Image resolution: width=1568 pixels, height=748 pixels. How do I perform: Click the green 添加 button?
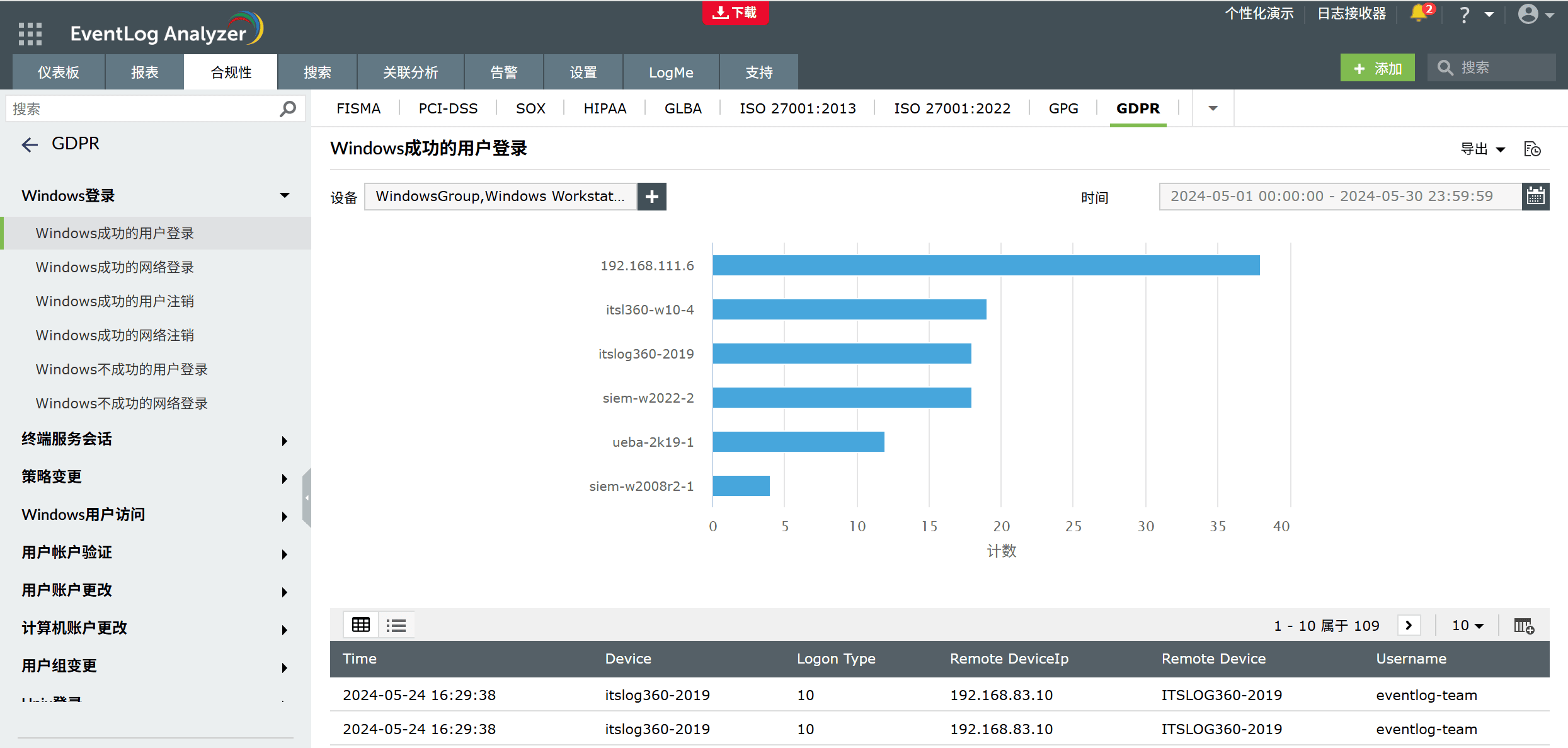1377,68
